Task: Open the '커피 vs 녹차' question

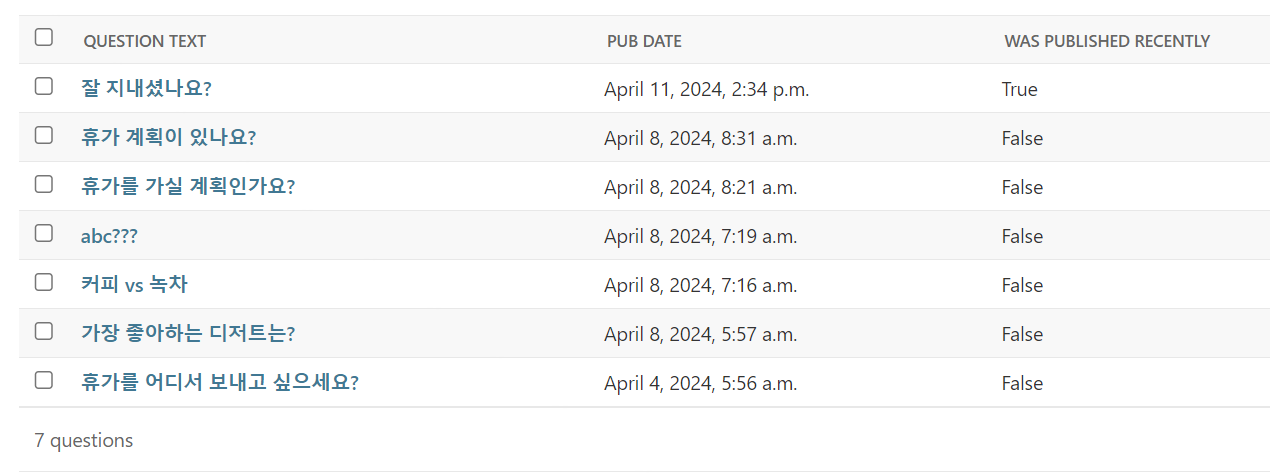Action: [134, 285]
